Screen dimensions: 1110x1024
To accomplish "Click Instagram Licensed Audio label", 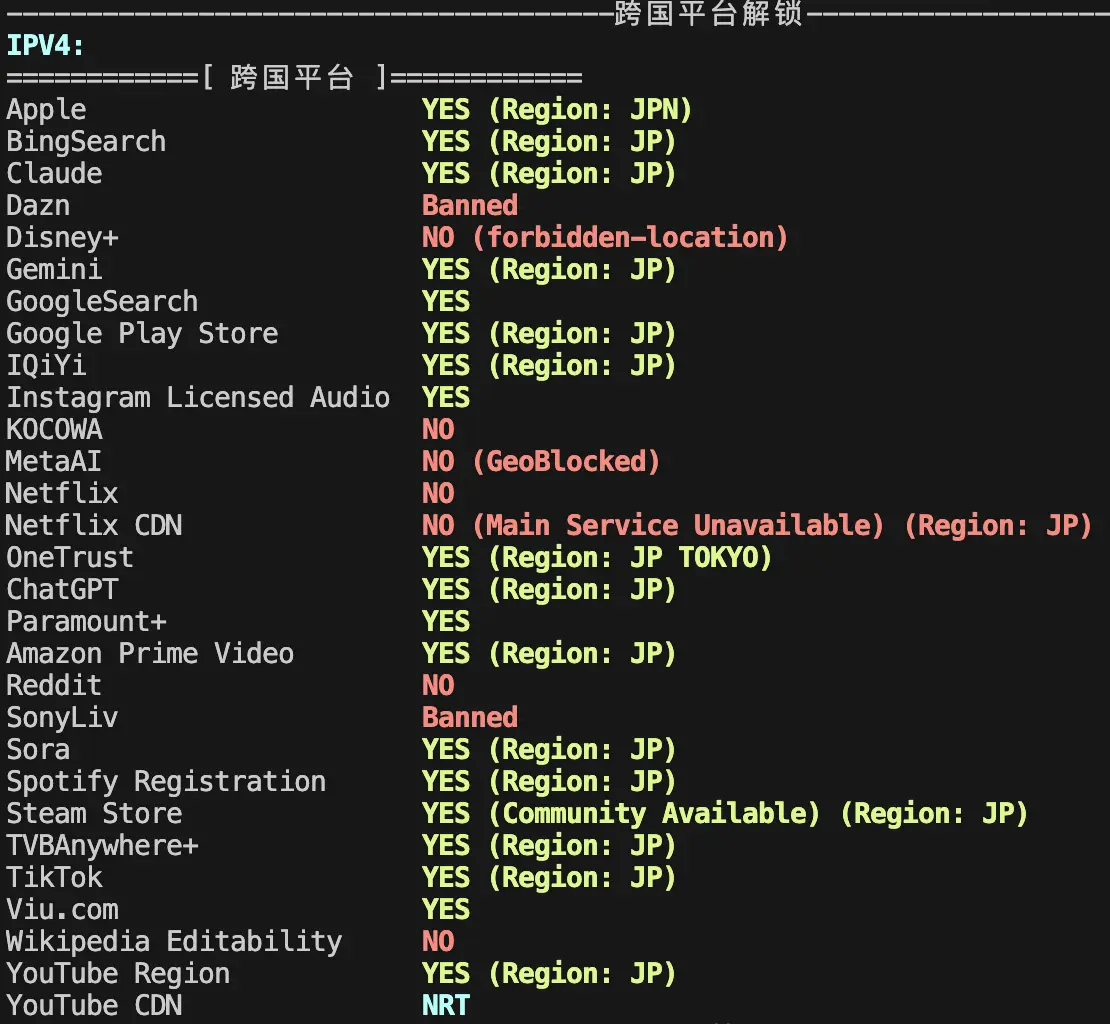I will [198, 398].
